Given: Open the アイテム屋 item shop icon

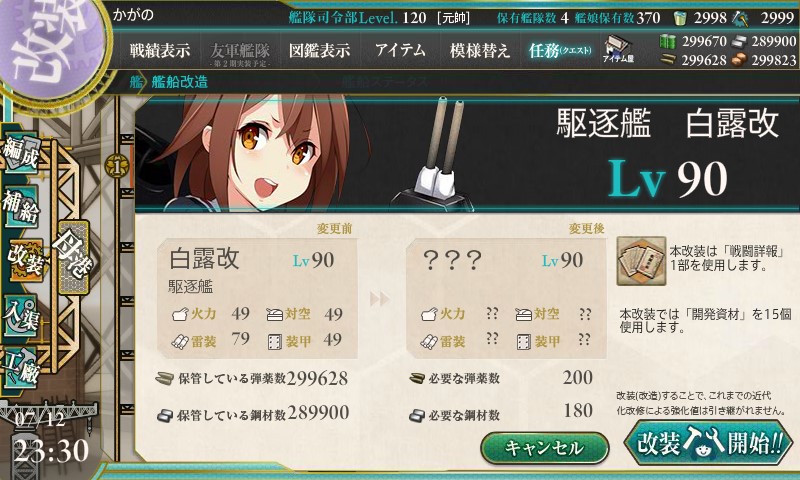Looking at the screenshot, I should tap(618, 49).
